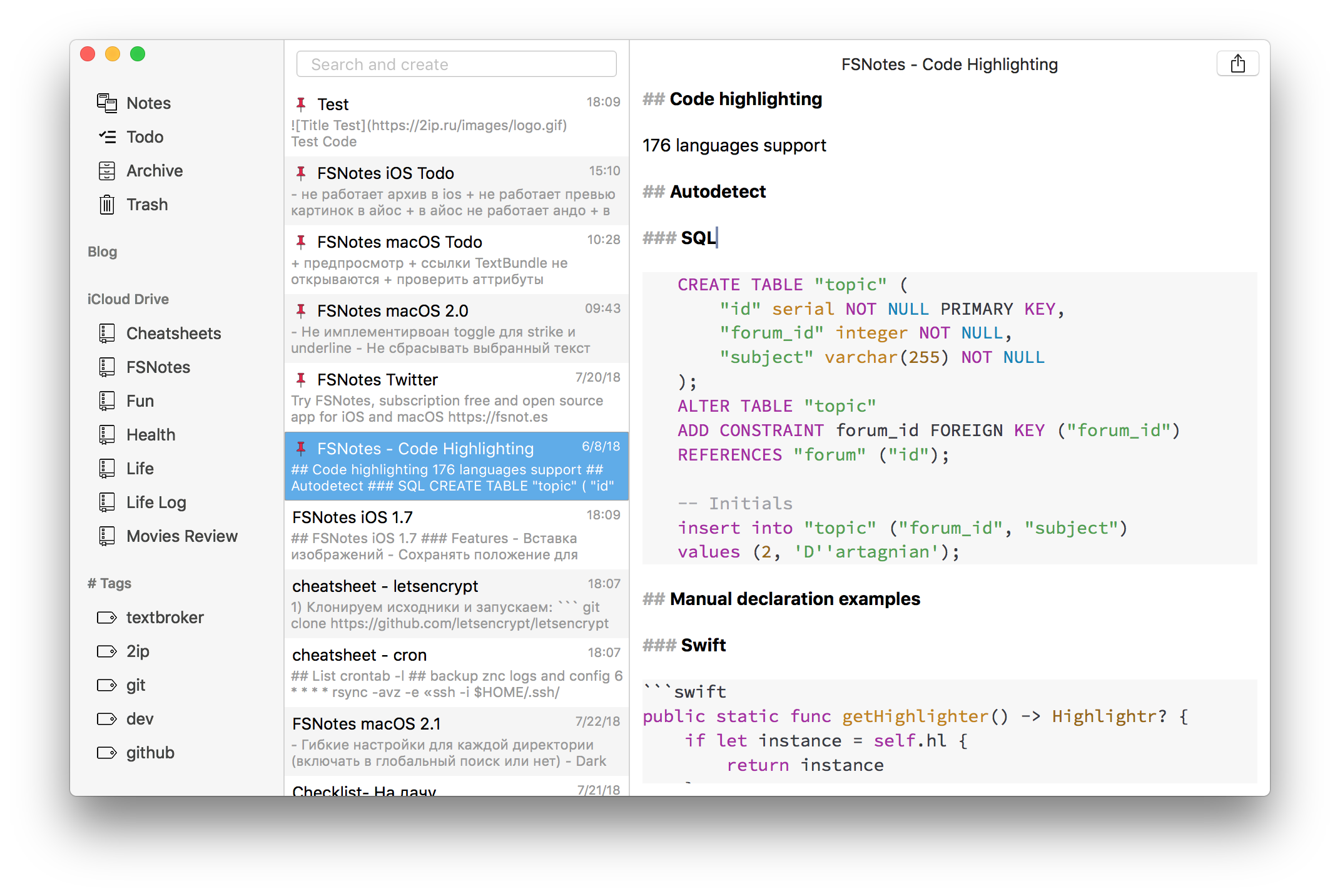Click the Life folder icon
The width and height of the screenshot is (1340, 896).
click(x=107, y=469)
